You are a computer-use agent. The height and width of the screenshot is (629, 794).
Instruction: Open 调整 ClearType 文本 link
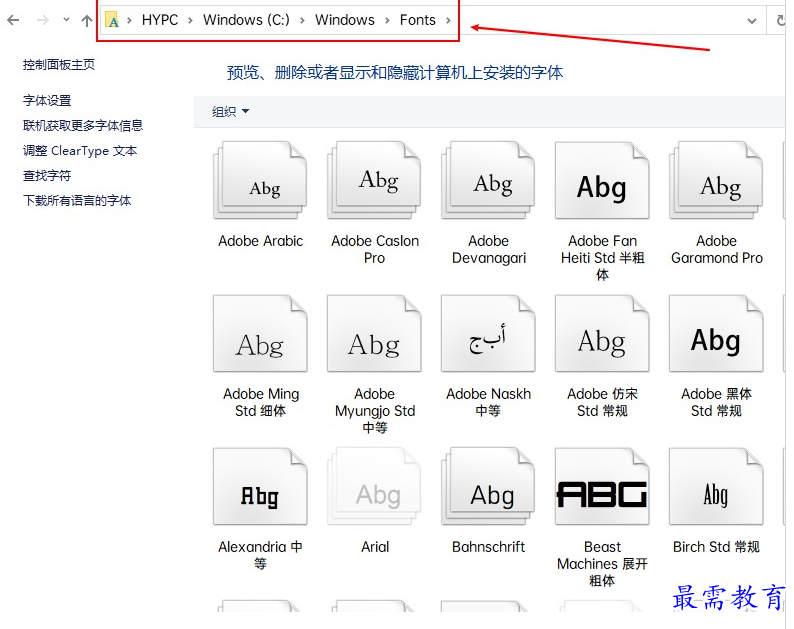pos(80,150)
